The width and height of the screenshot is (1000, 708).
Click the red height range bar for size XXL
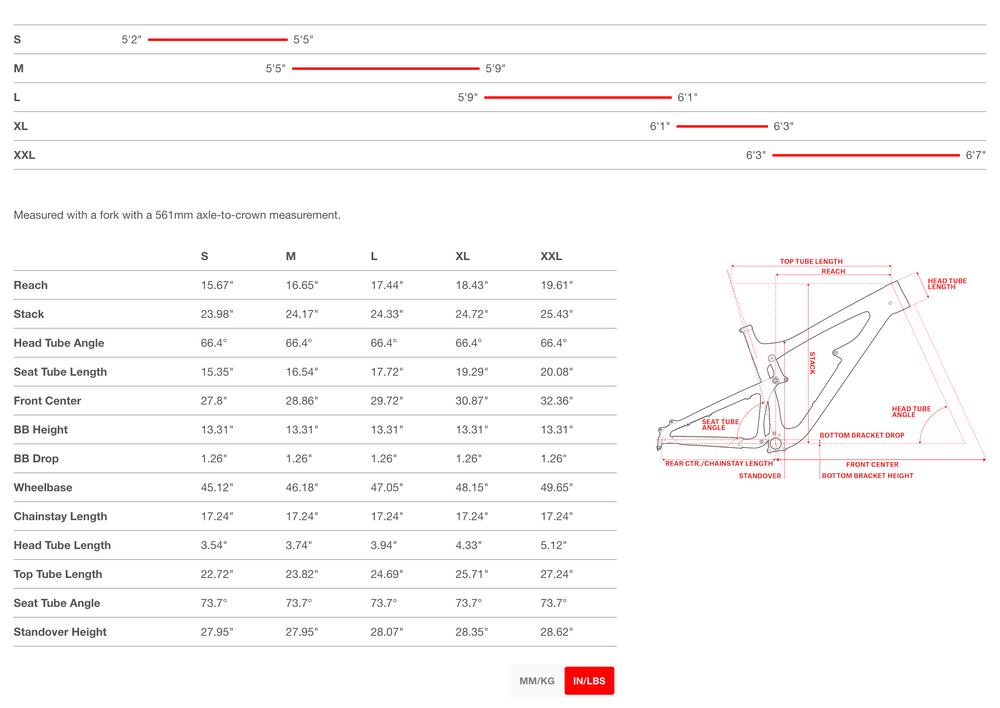pos(865,155)
